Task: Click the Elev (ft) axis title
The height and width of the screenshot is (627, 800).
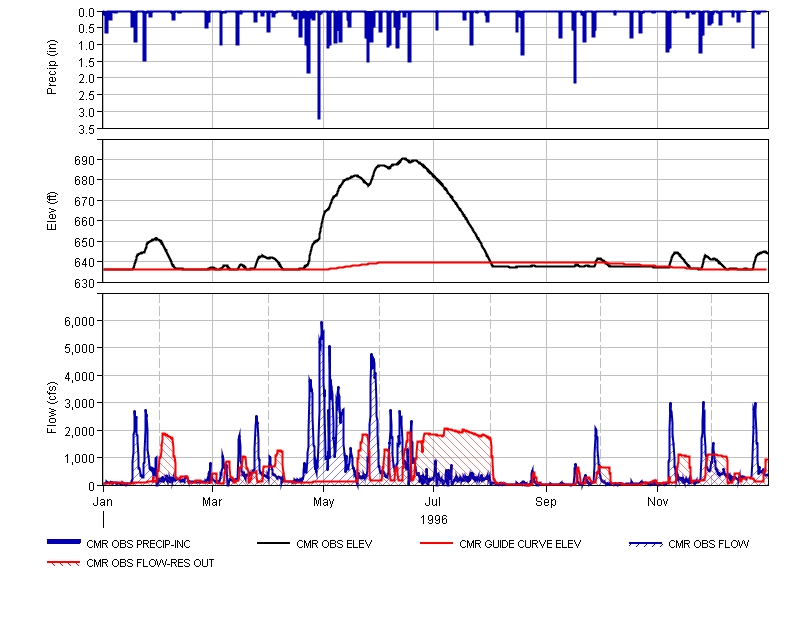Action: click(x=52, y=211)
